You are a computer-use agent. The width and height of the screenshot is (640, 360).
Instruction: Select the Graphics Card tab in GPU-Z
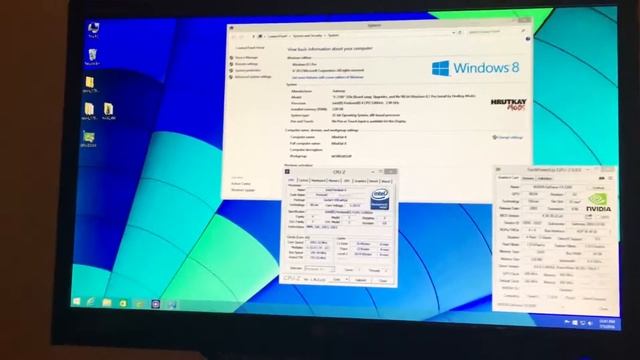508,178
